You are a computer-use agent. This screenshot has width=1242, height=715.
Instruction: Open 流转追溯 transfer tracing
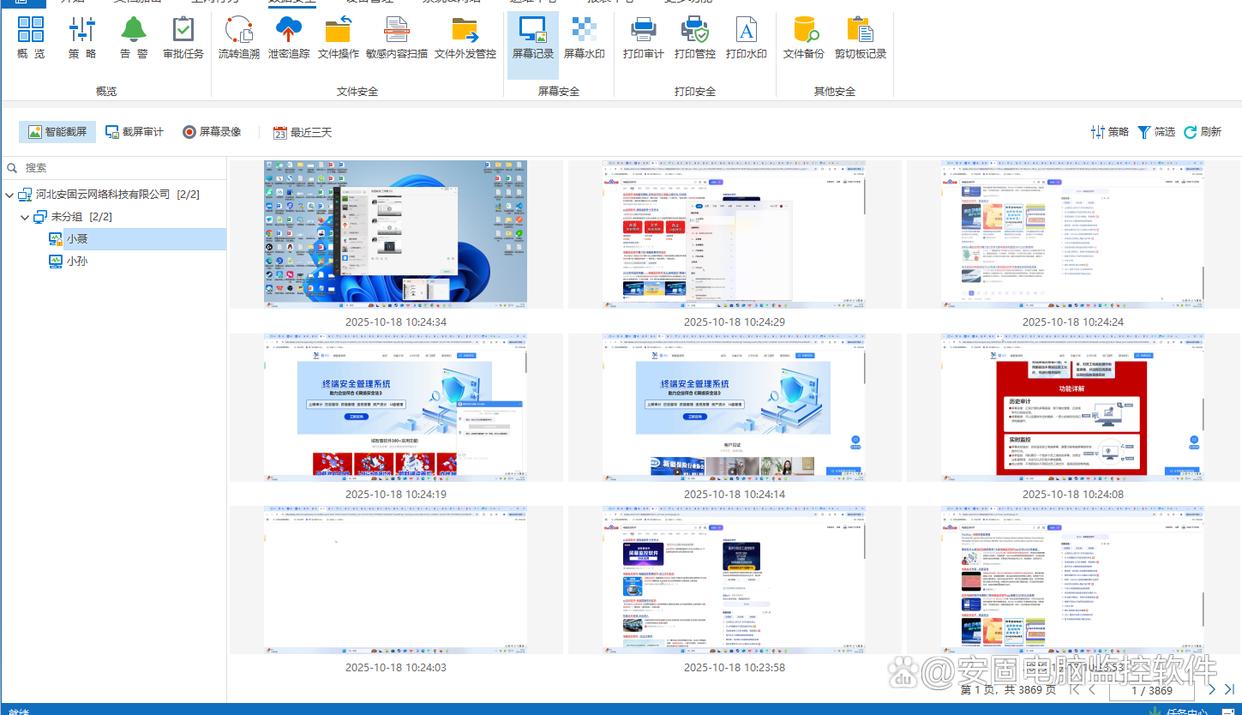pos(239,38)
